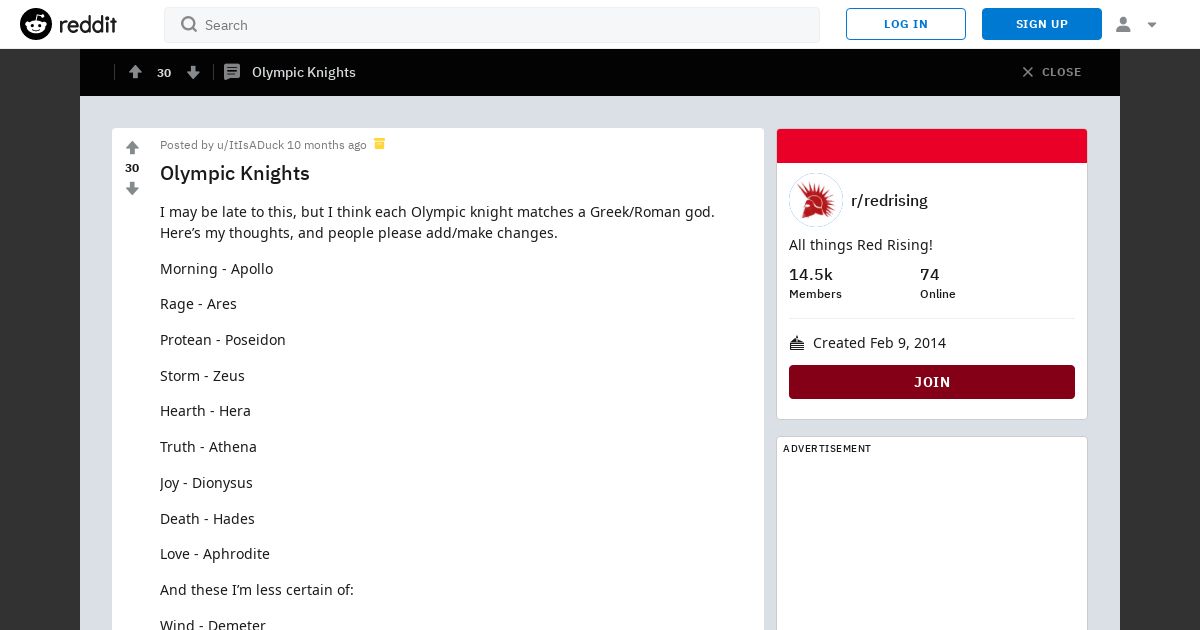Upvote the post in the black top bar

pyautogui.click(x=136, y=72)
